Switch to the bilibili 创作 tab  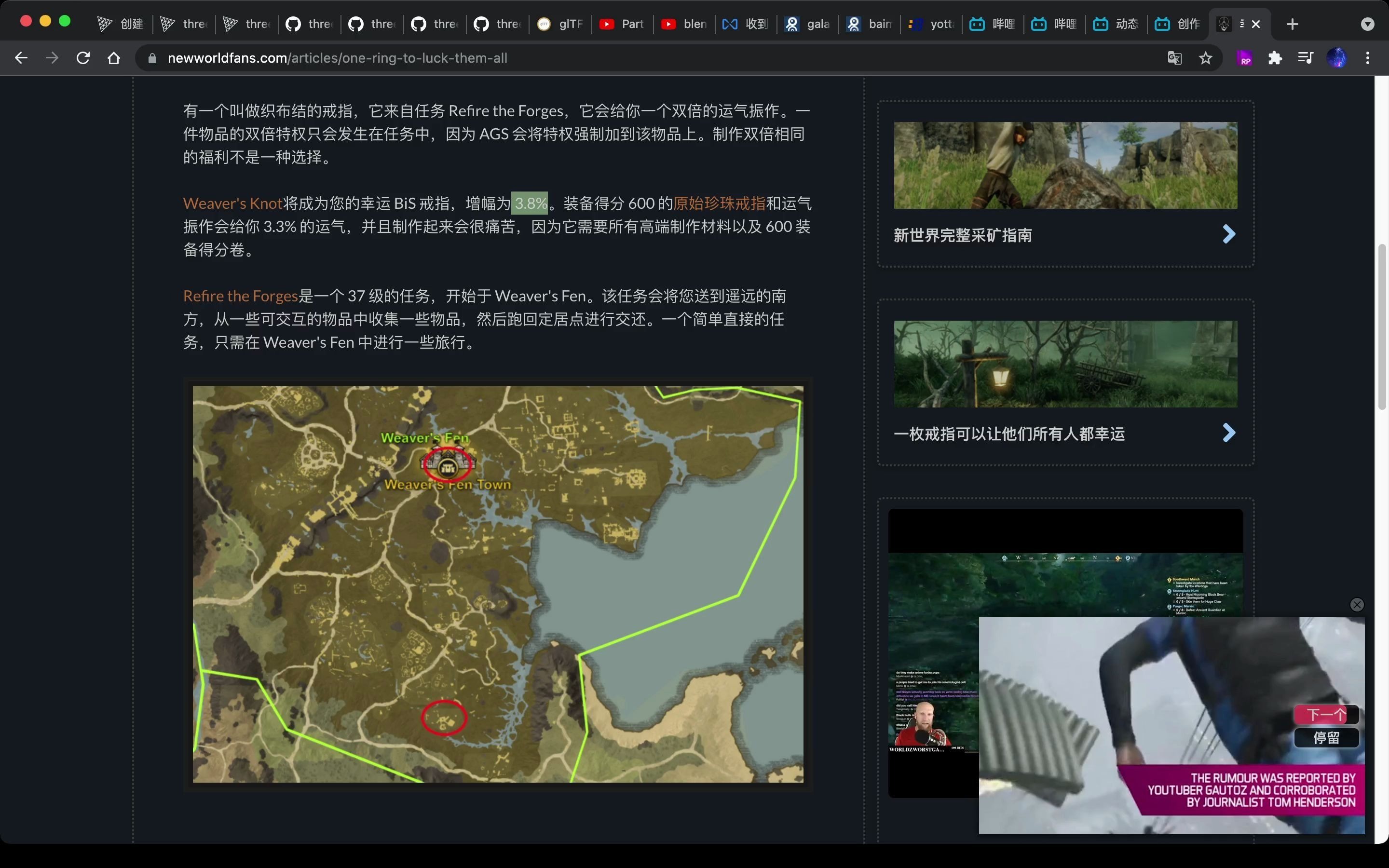1178,24
